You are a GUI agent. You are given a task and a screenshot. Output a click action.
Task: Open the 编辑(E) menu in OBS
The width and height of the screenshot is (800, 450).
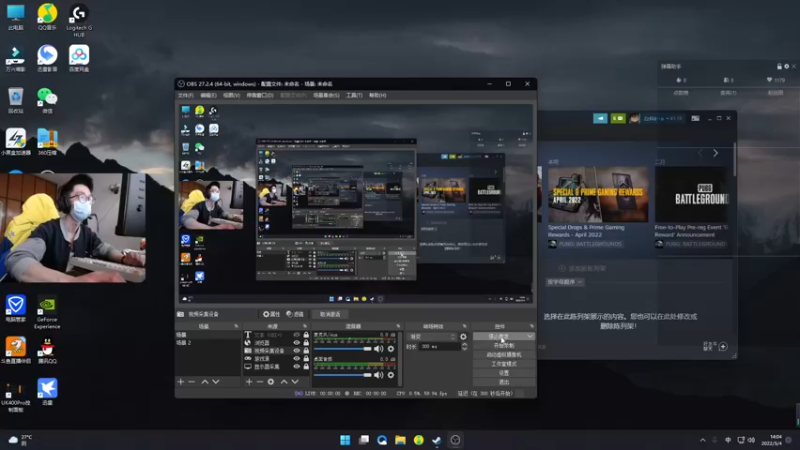click(208, 95)
